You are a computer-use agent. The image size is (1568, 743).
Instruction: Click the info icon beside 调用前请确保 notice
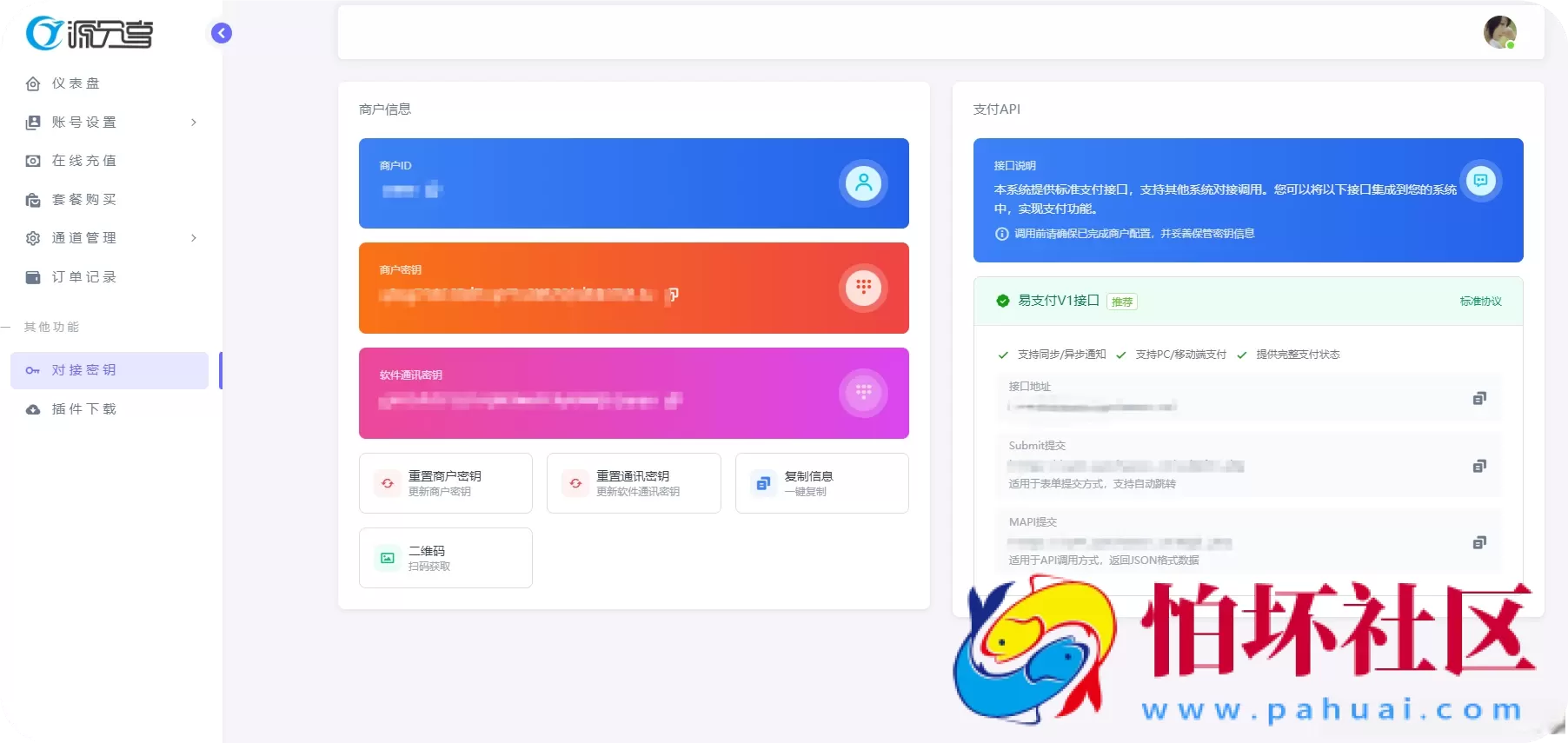[1001, 234]
